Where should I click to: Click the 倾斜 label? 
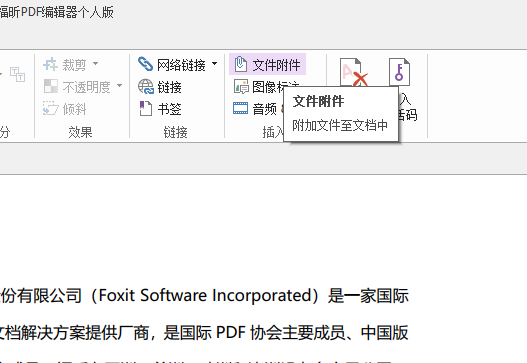(74, 109)
